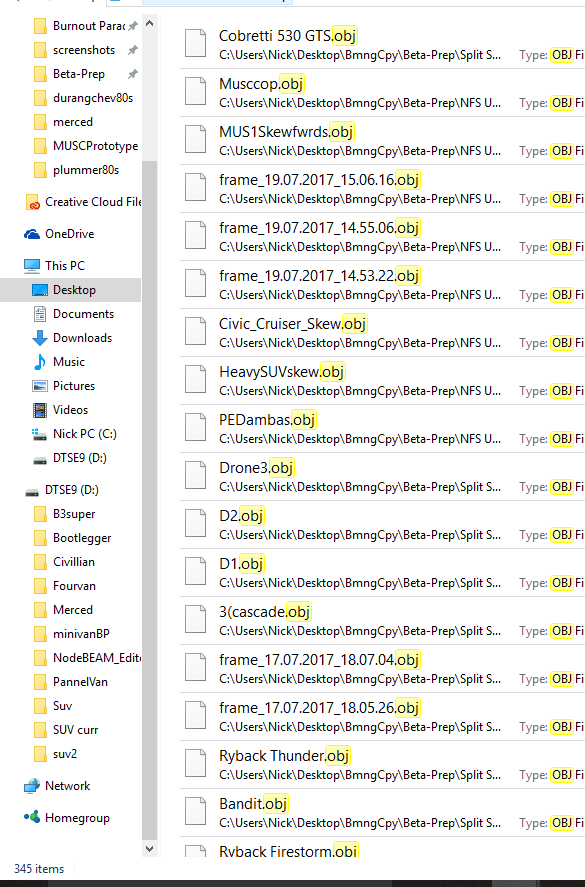The height and width of the screenshot is (887, 585).
Task: Click the Pictures icon
Action: coord(40,386)
